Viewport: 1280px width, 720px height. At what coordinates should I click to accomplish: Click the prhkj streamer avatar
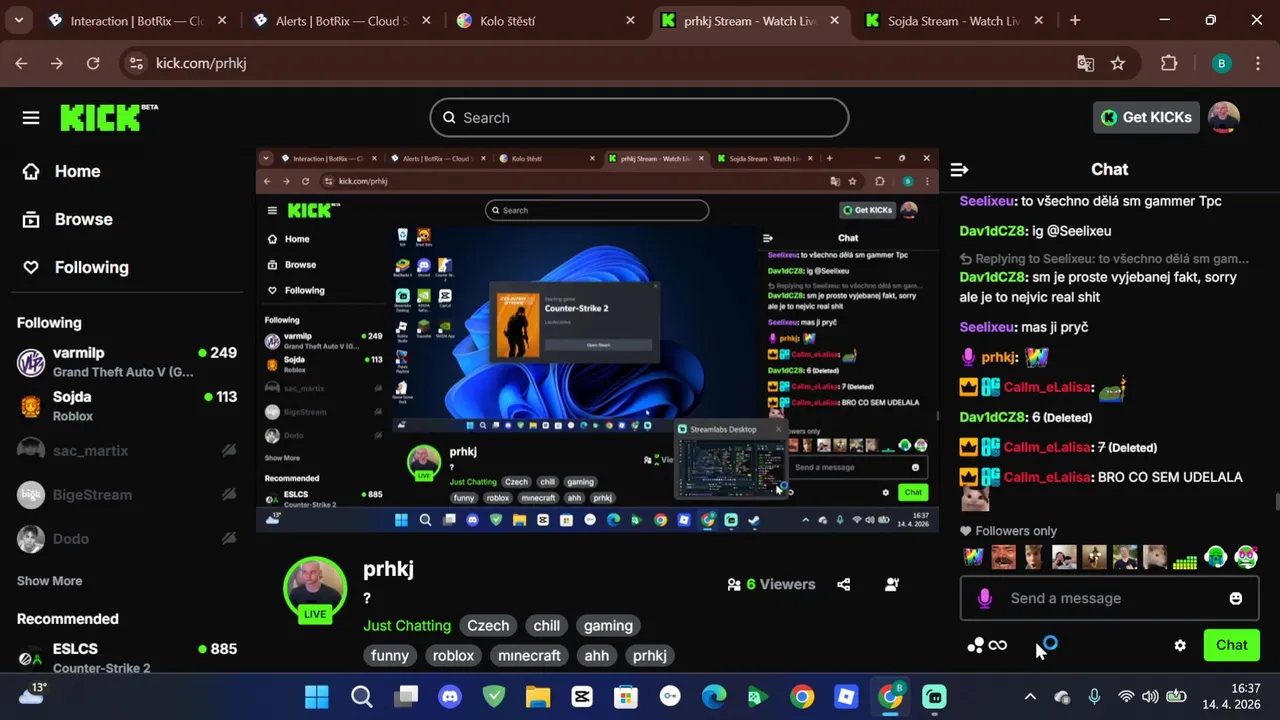coord(315,587)
